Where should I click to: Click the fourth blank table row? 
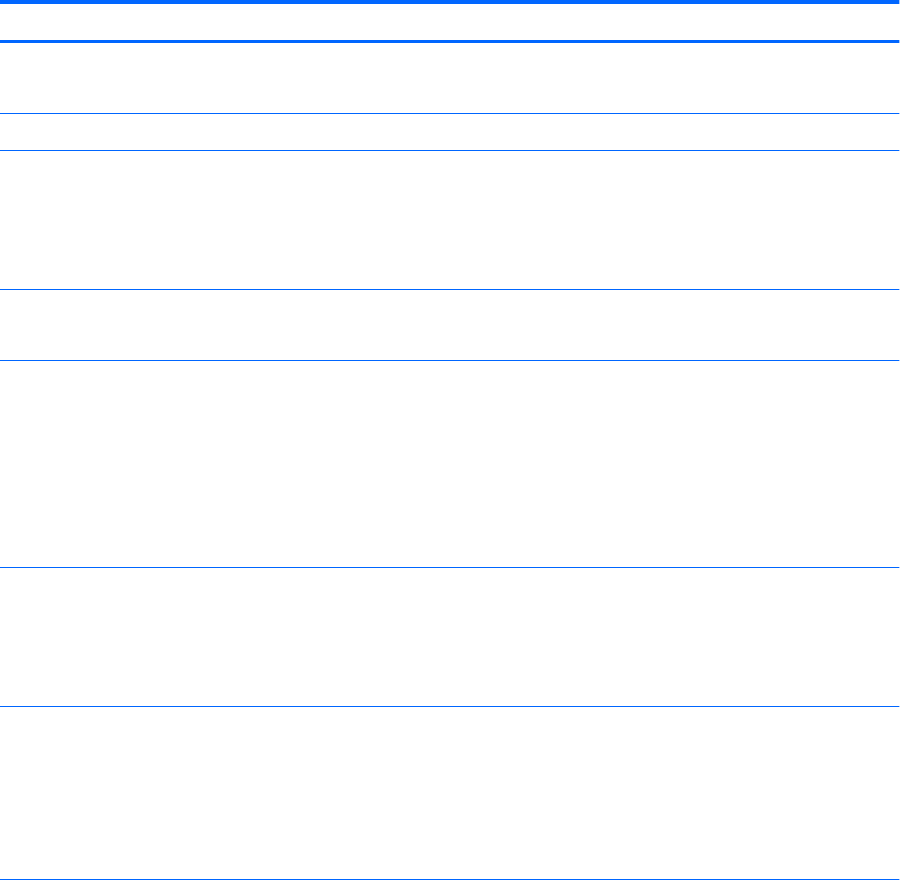point(450,325)
